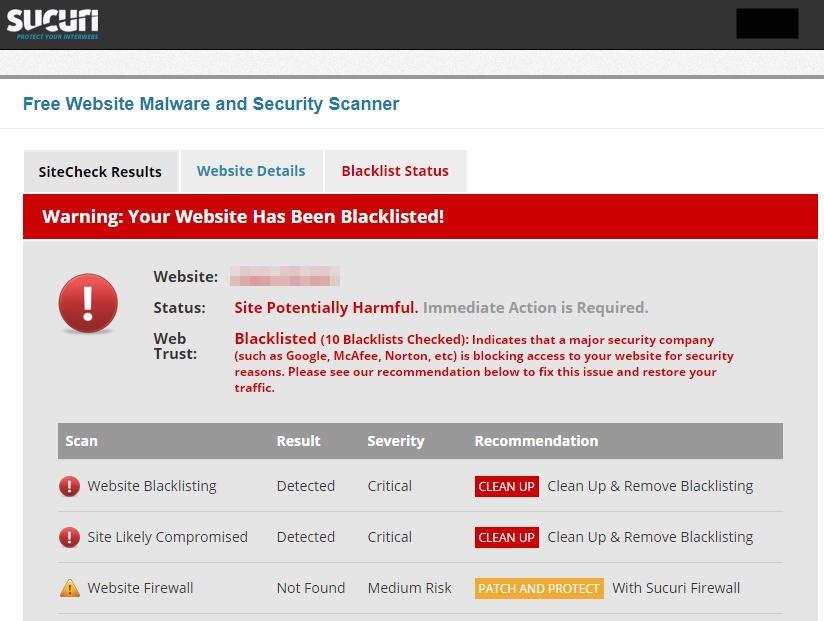Open the SiteCheck Results tab
The image size is (824, 621).
click(101, 171)
